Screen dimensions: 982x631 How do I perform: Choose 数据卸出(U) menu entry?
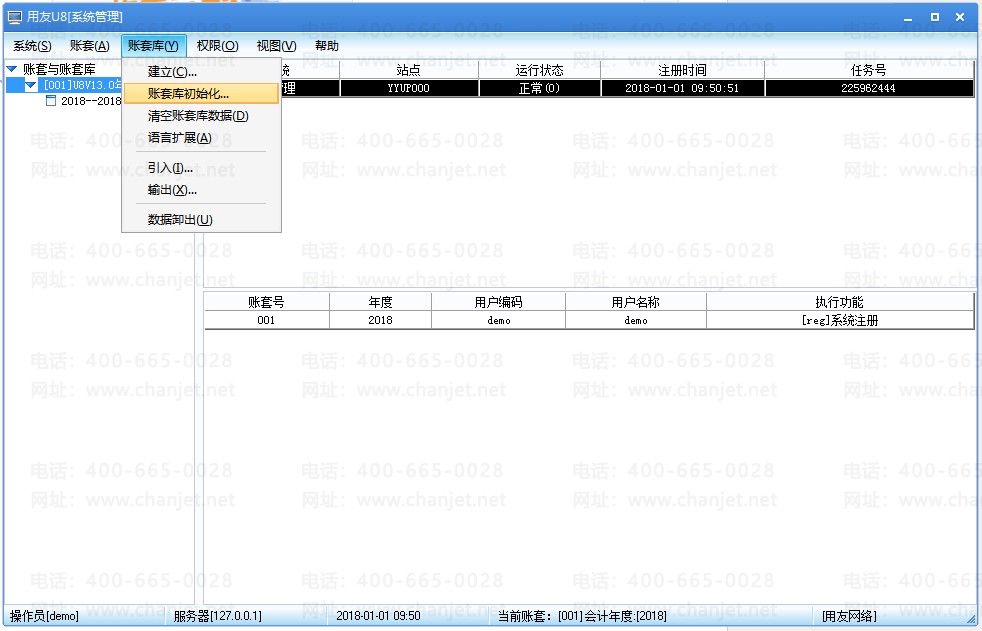tap(202, 220)
